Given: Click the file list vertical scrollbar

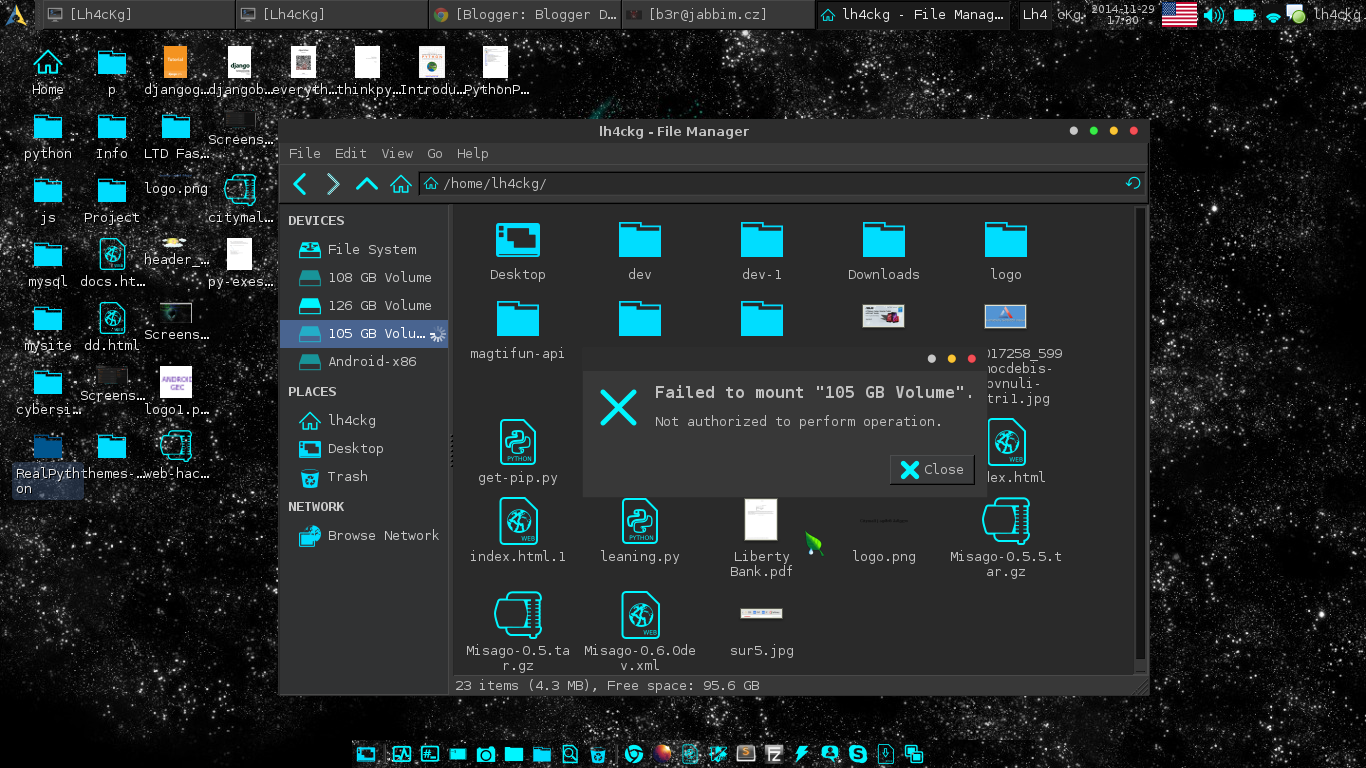Looking at the screenshot, I should pos(1141,440).
